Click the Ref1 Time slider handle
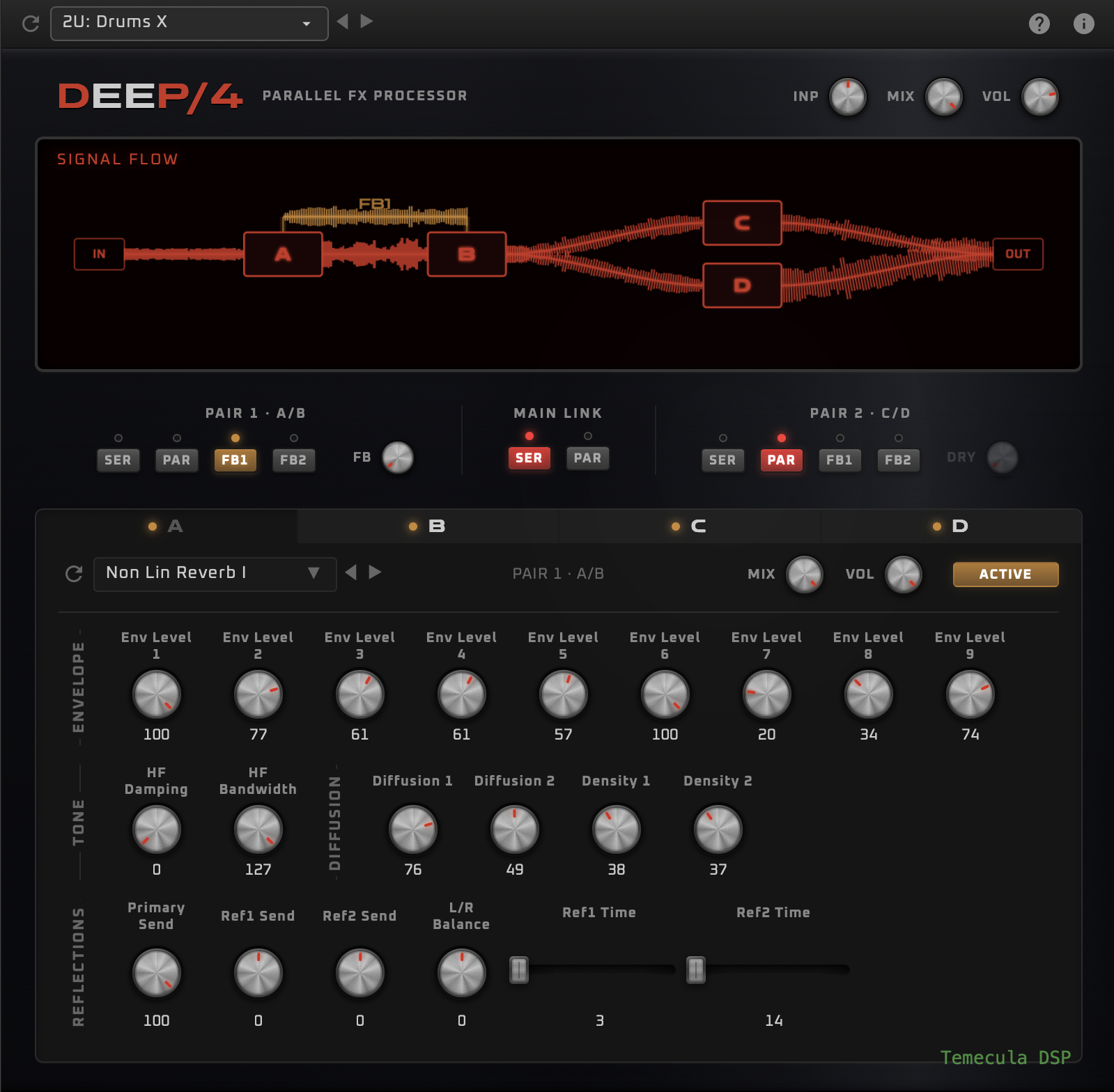Image resolution: width=1114 pixels, height=1092 pixels. click(519, 970)
